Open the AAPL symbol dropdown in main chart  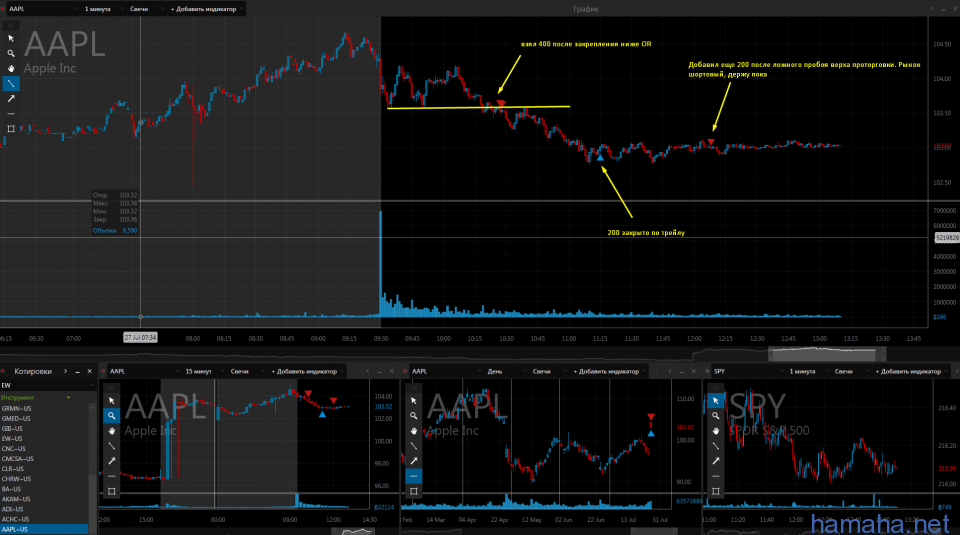coord(43,9)
